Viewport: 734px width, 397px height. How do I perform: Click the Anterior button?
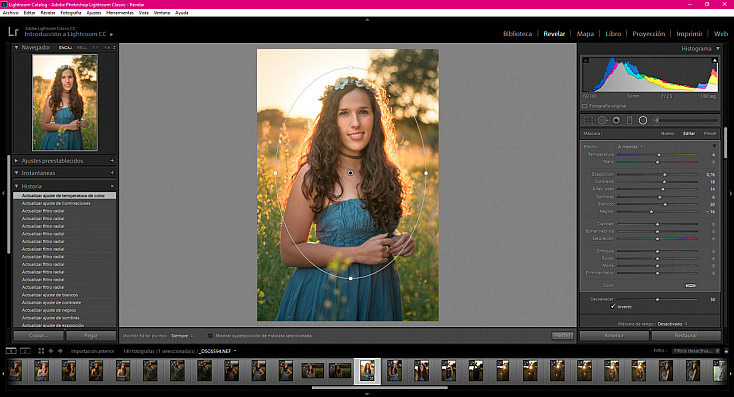click(614, 335)
